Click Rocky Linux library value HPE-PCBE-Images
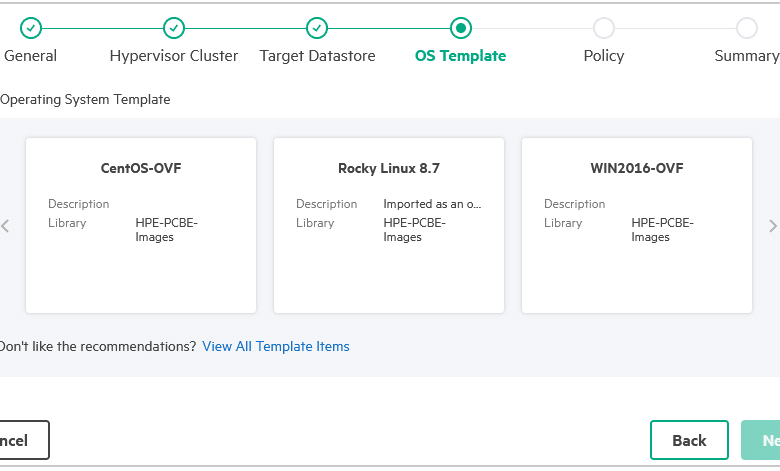The height and width of the screenshot is (471, 780). click(x=414, y=230)
